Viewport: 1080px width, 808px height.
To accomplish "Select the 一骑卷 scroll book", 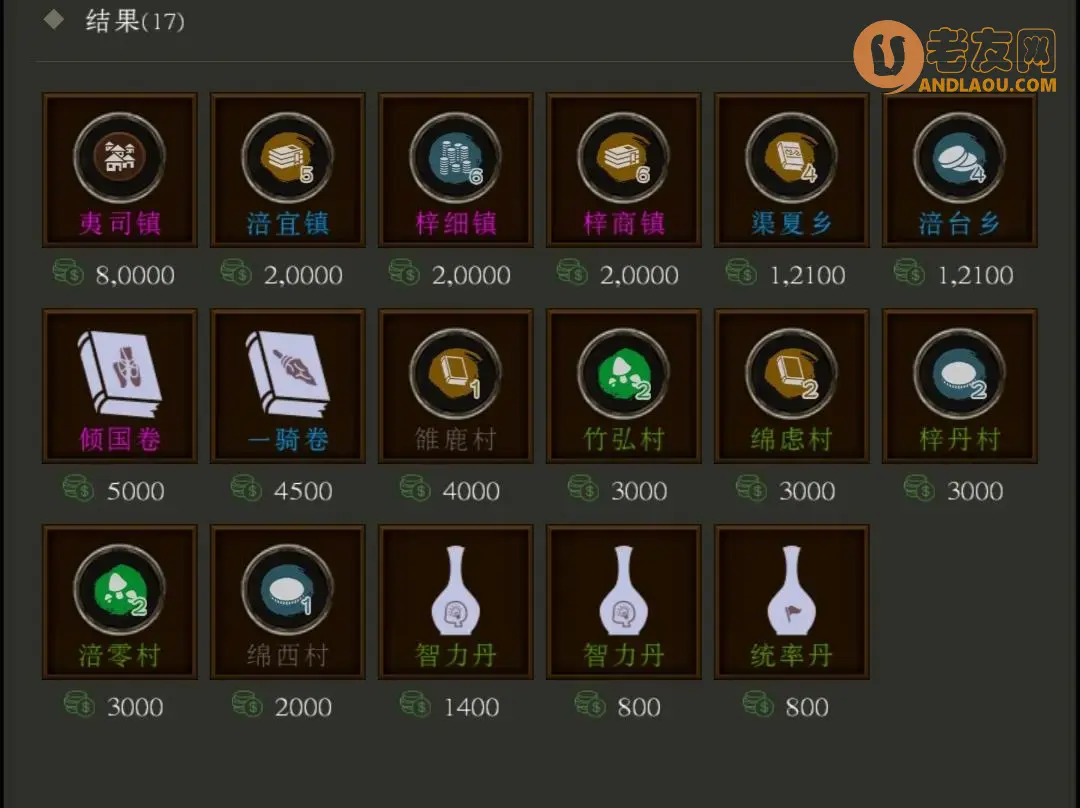I will click(288, 386).
